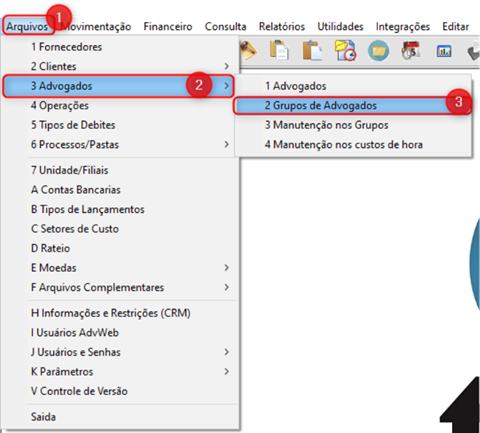Screen dimensions: 480x433
Task: Select the 3 Advogados menu entry
Action: click(118, 86)
